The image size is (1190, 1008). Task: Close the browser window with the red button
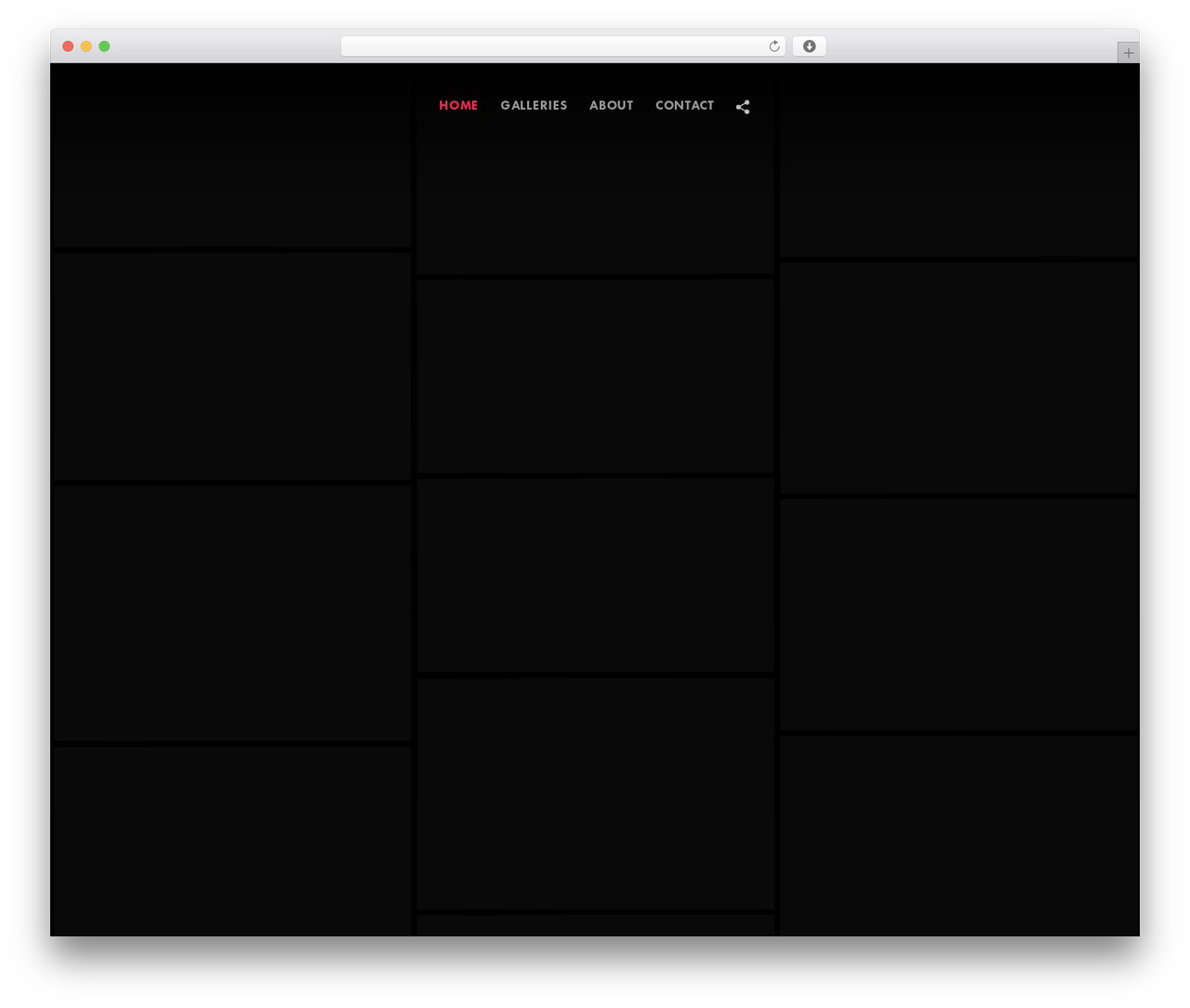pyautogui.click(x=68, y=46)
